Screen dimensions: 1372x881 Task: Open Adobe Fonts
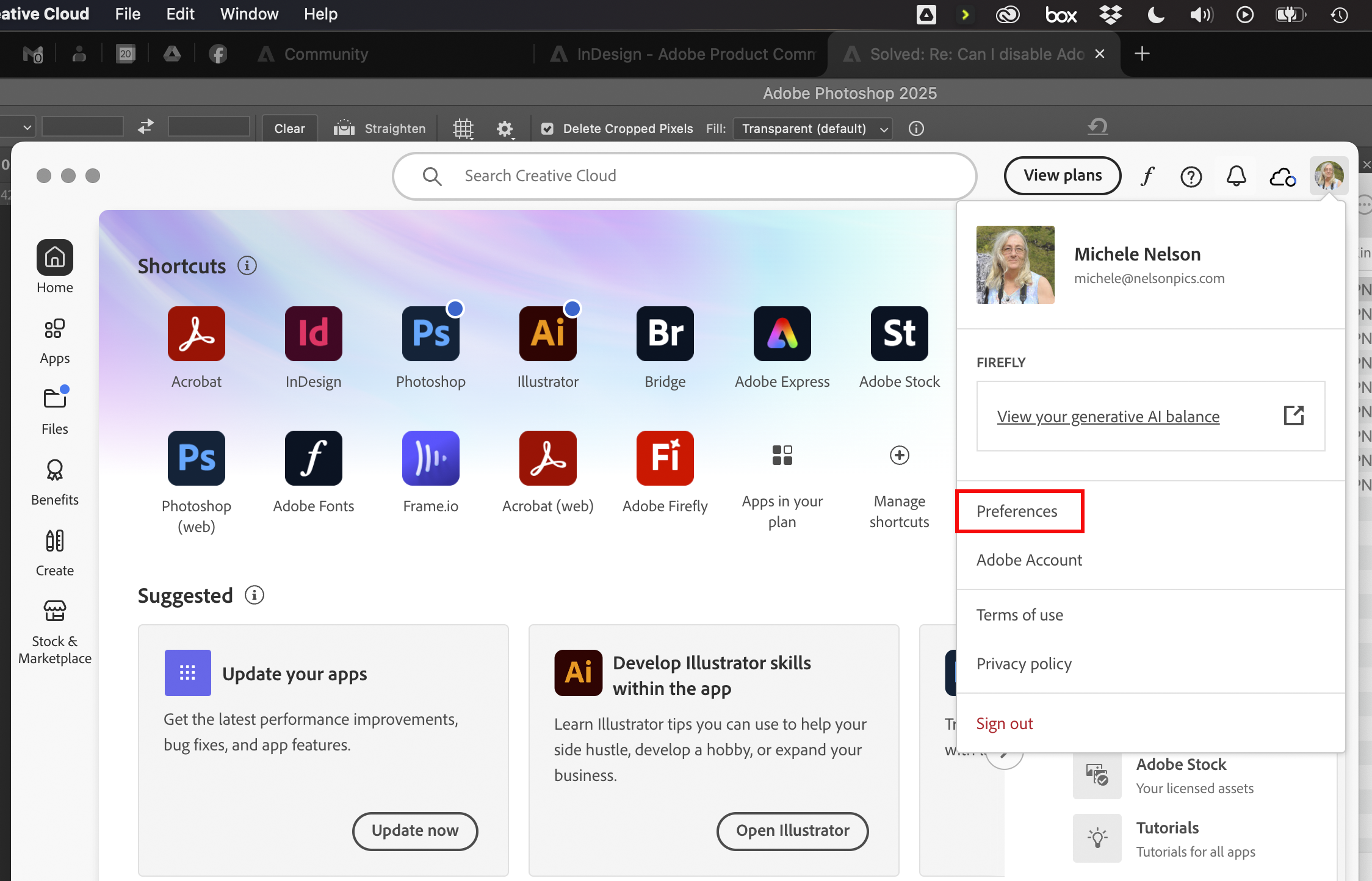click(313, 458)
